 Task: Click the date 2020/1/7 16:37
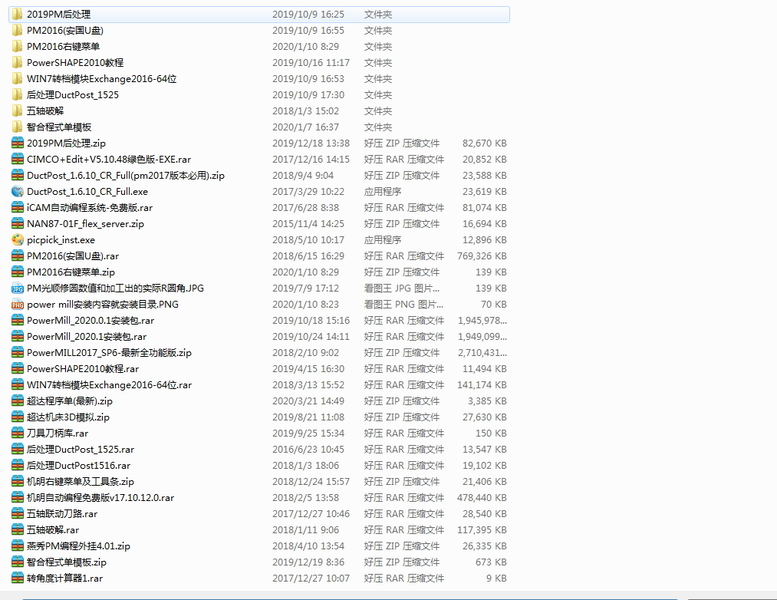click(305, 127)
